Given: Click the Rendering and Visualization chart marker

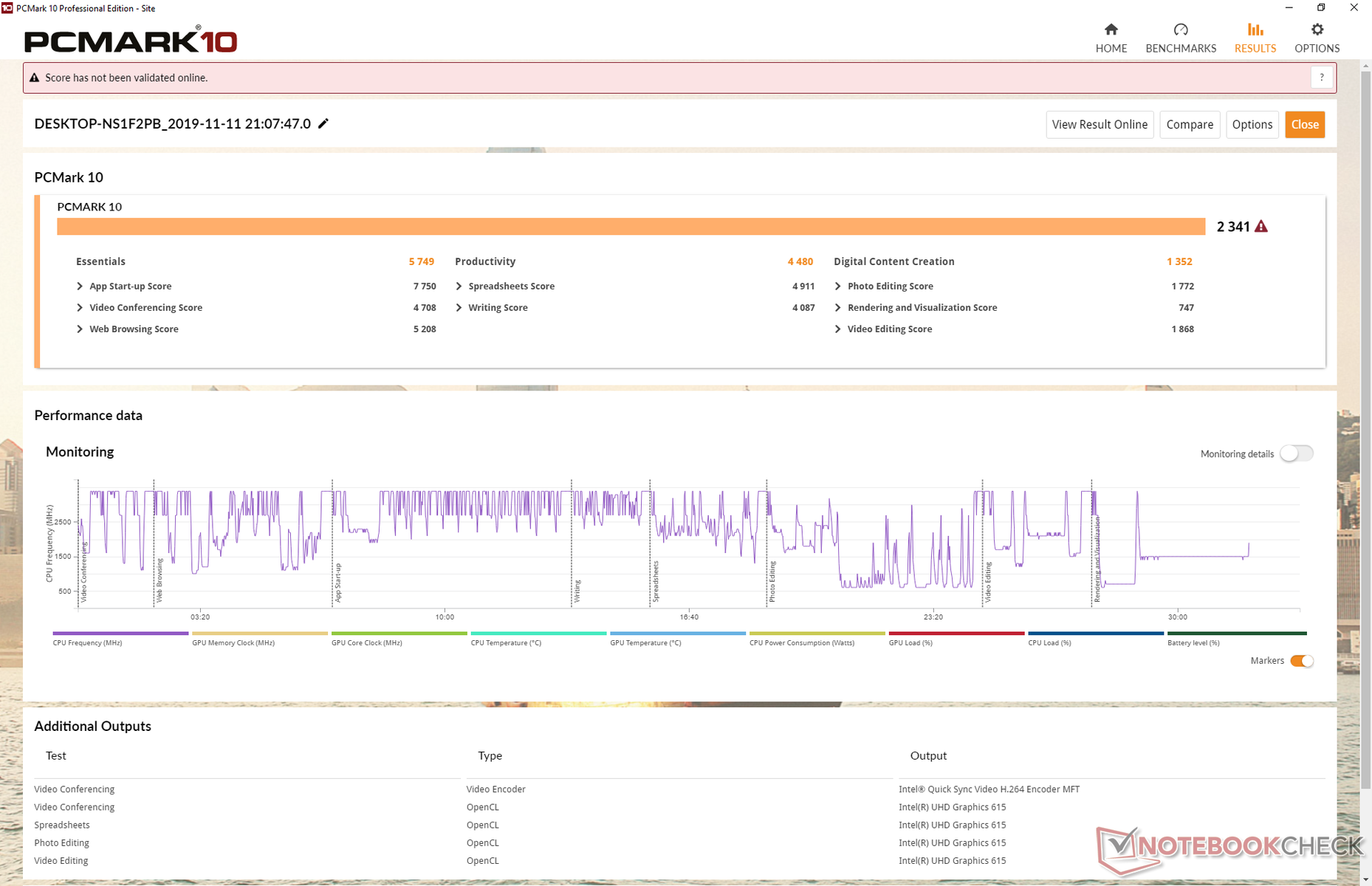Looking at the screenshot, I should coord(1097,560).
